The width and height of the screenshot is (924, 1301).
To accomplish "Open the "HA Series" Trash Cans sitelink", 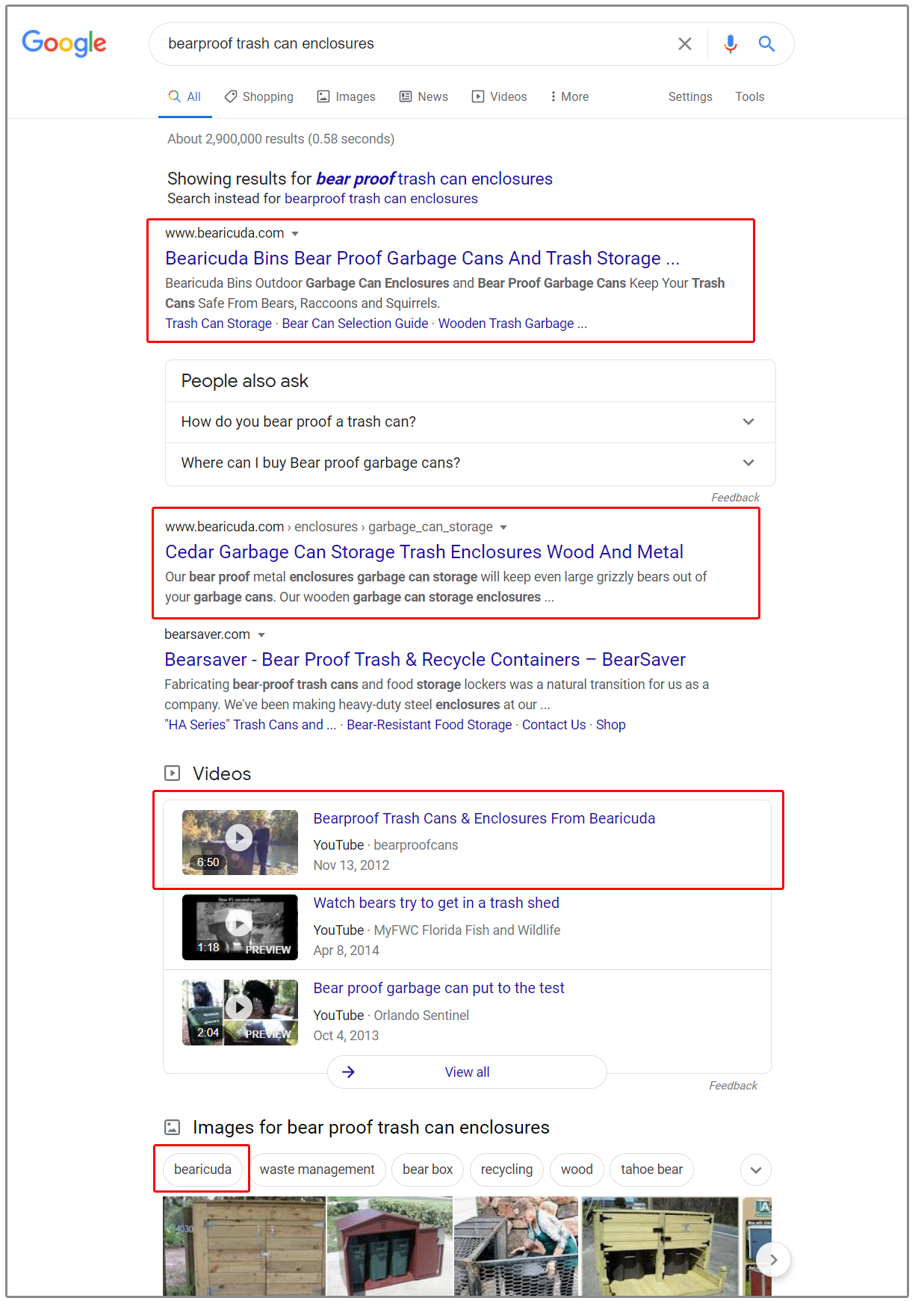I will [x=250, y=724].
